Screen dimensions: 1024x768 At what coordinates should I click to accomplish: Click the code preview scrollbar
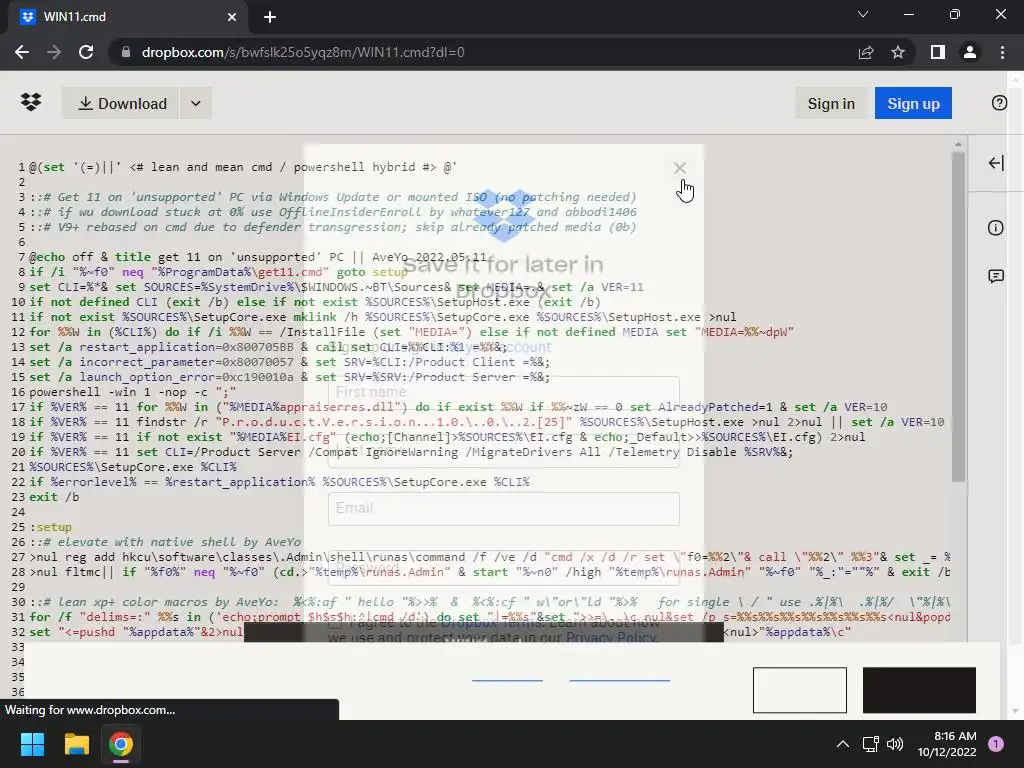(958, 317)
